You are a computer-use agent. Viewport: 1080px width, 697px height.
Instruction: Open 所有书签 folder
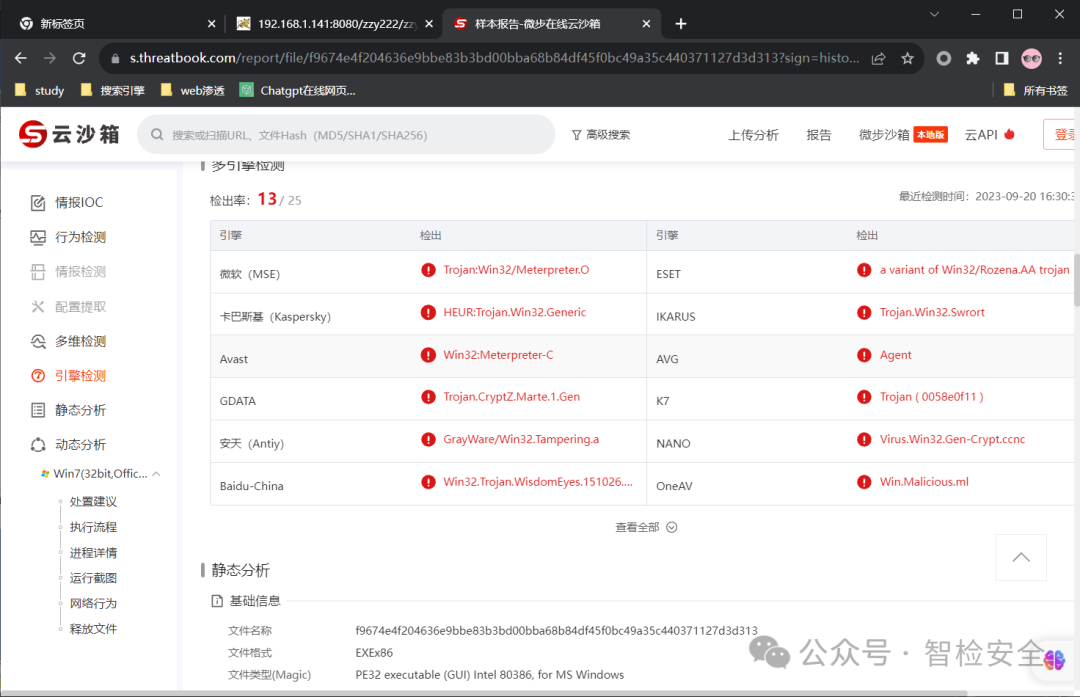[x=1035, y=90]
